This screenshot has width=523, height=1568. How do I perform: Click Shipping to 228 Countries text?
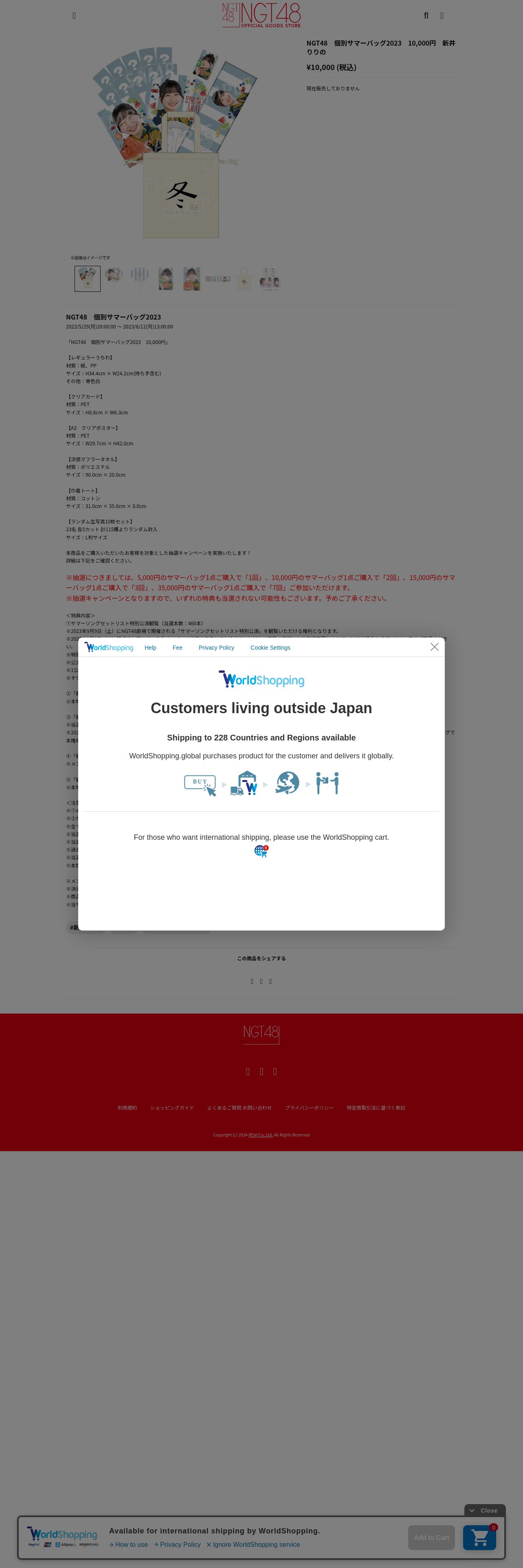pyautogui.click(x=261, y=738)
